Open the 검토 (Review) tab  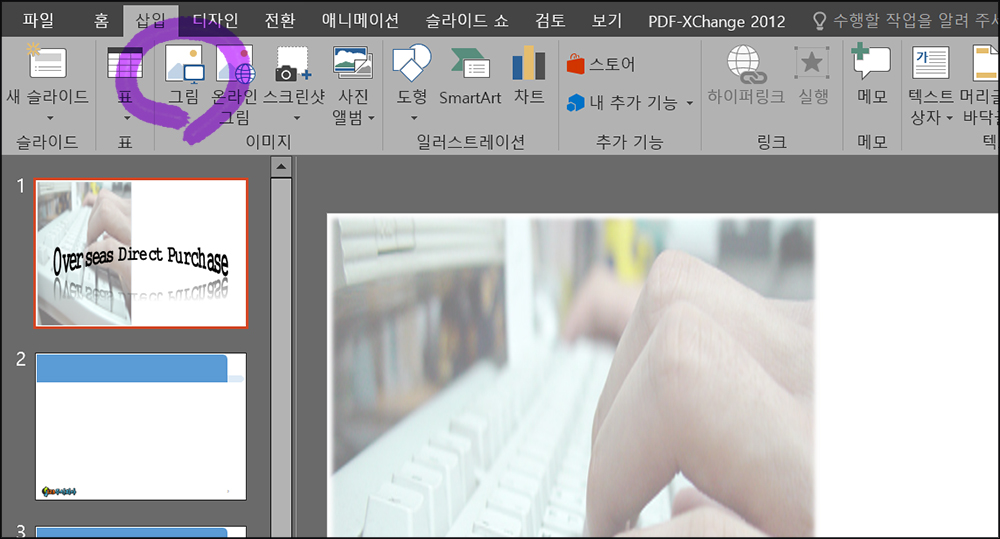coord(550,20)
